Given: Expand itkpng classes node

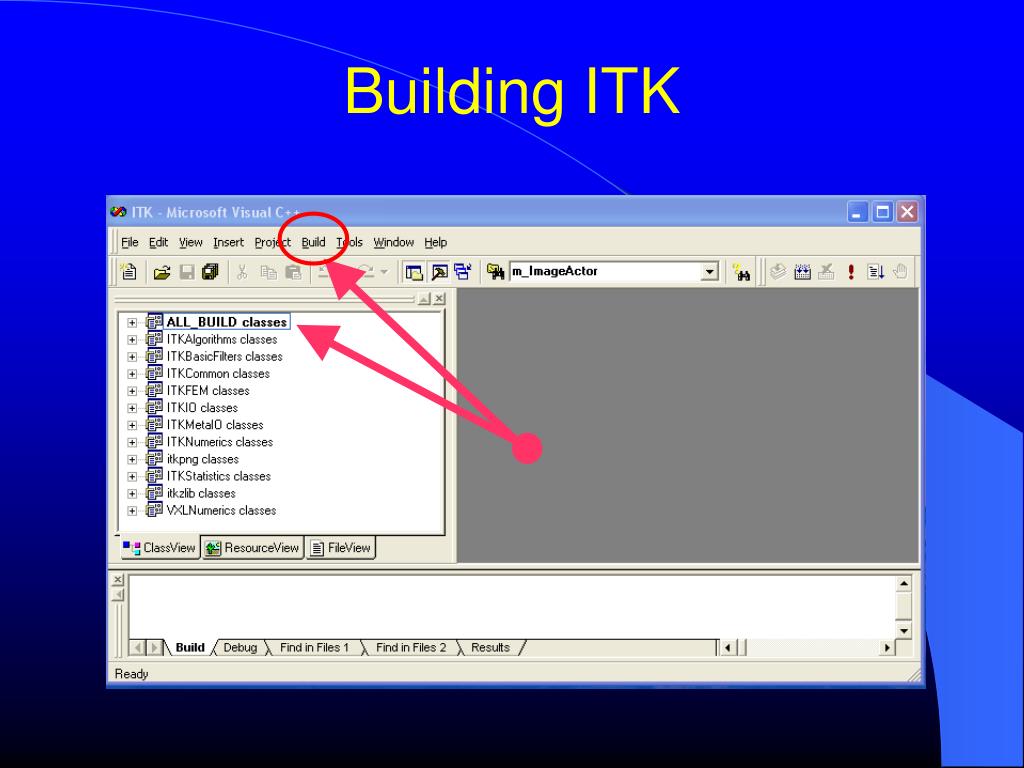Looking at the screenshot, I should [x=132, y=459].
